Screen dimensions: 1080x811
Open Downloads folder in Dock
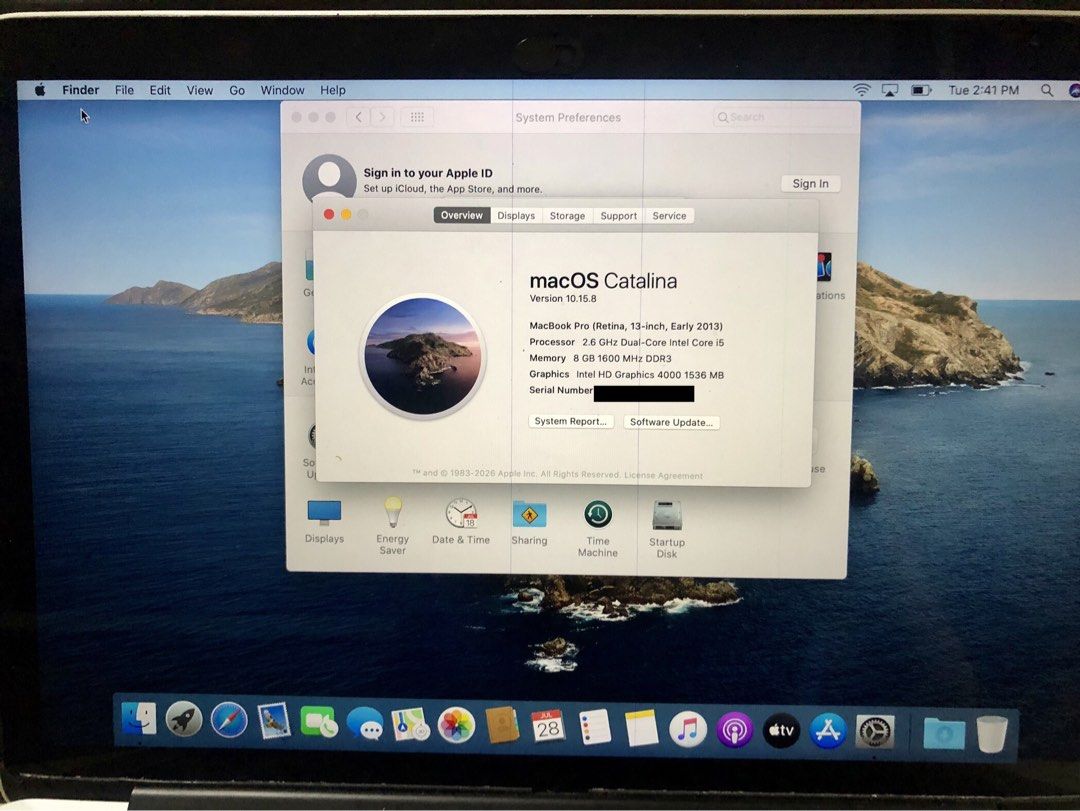pos(944,734)
